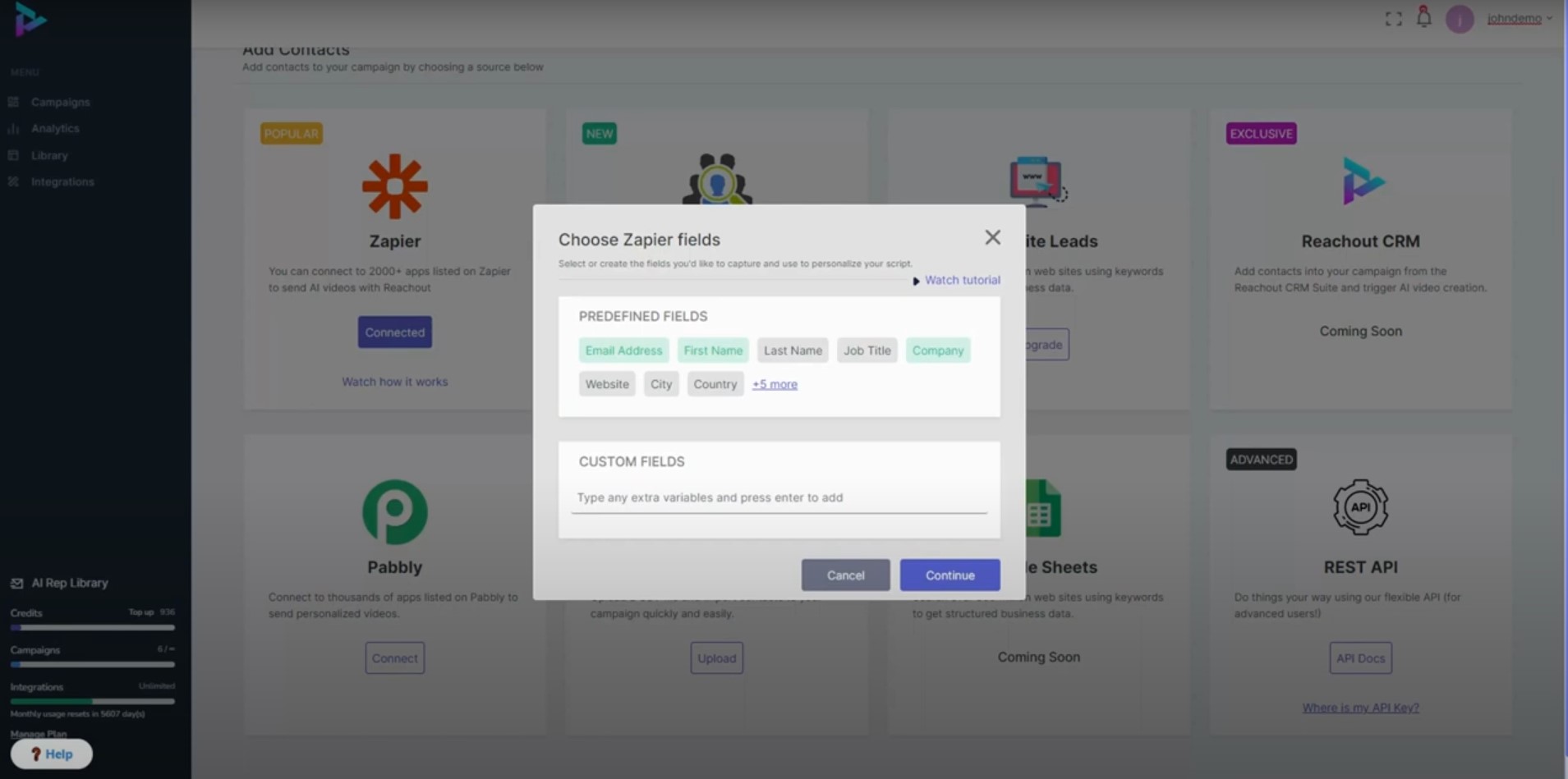Click the Reachout logo in sidebar
This screenshot has width=1568, height=779.
coord(30,19)
